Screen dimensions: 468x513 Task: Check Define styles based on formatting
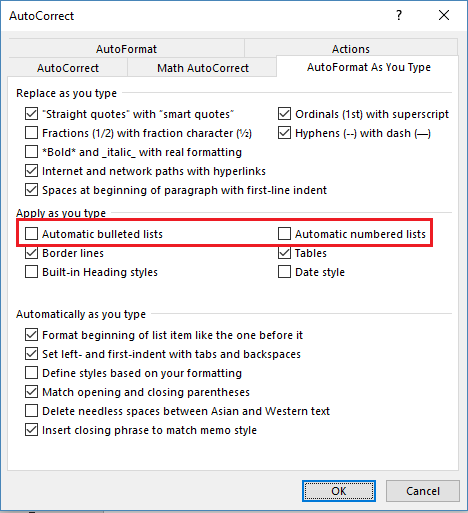pyautogui.click(x=31, y=373)
